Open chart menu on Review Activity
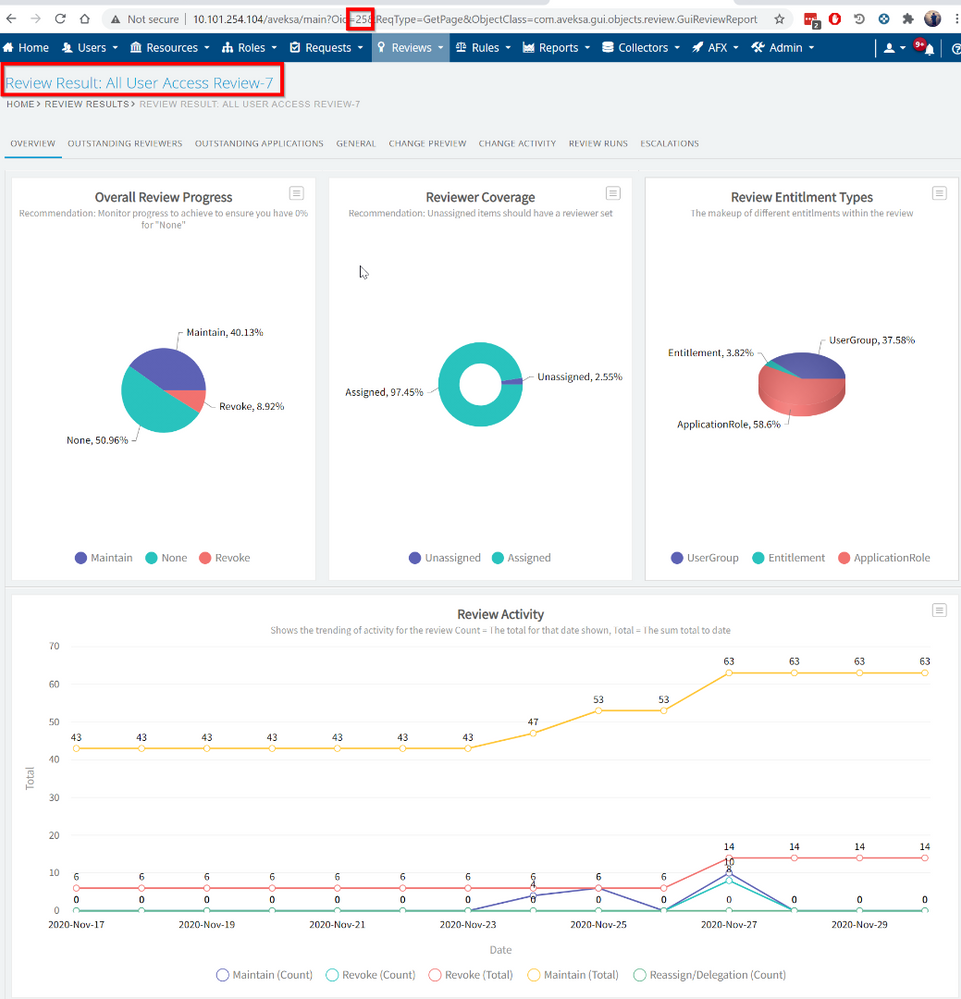 (x=938, y=610)
